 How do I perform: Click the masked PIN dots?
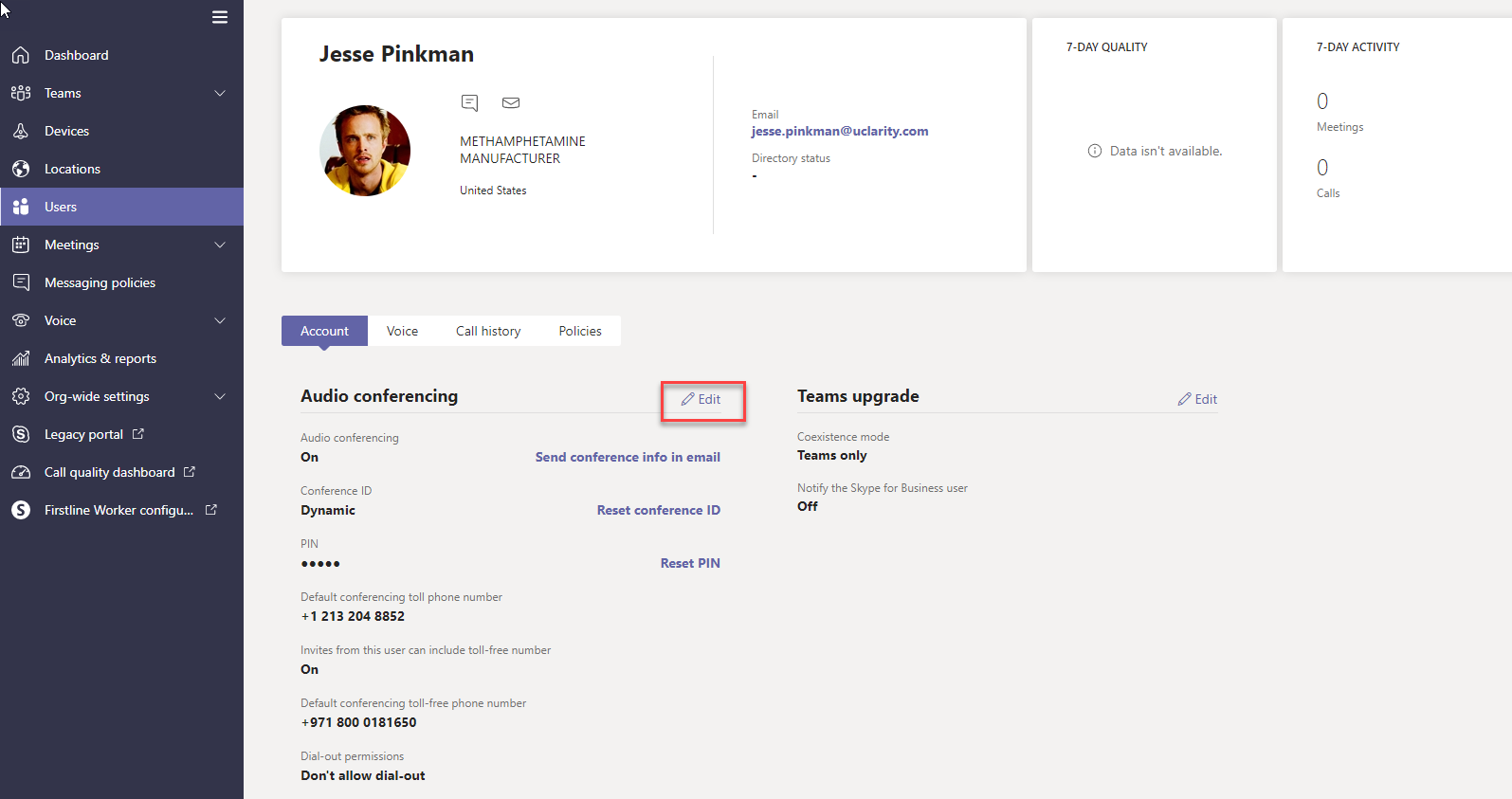coord(320,563)
